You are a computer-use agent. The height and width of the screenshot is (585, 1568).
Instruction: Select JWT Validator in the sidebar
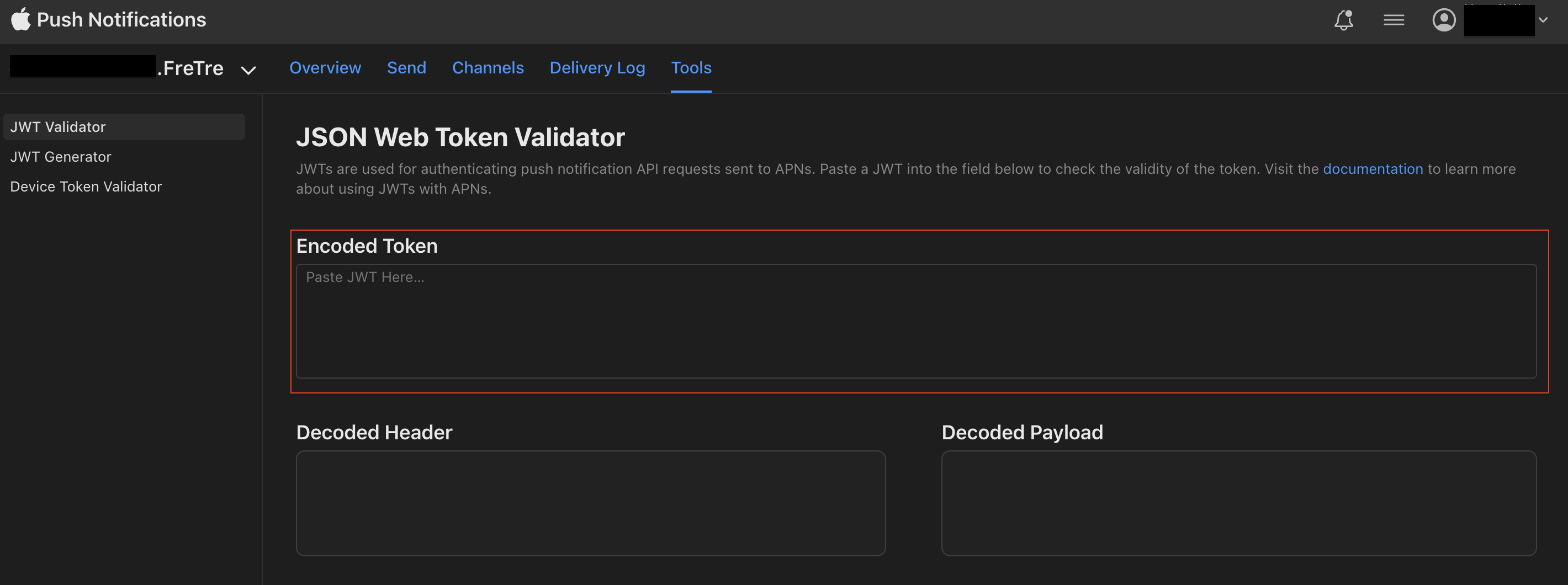[124, 126]
